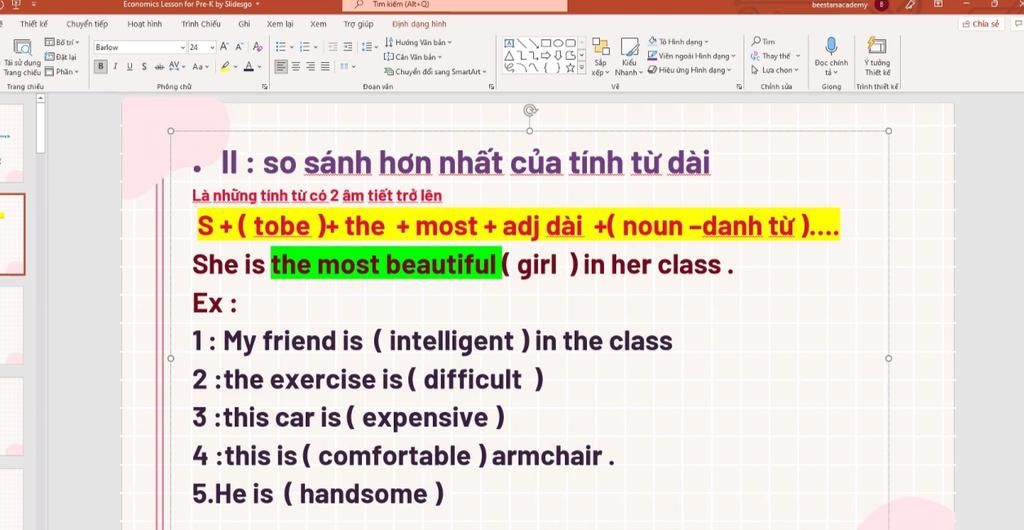Viewport: 1024px width, 530px height.
Task: Apply yellow text highlight color
Action: [x=225, y=67]
